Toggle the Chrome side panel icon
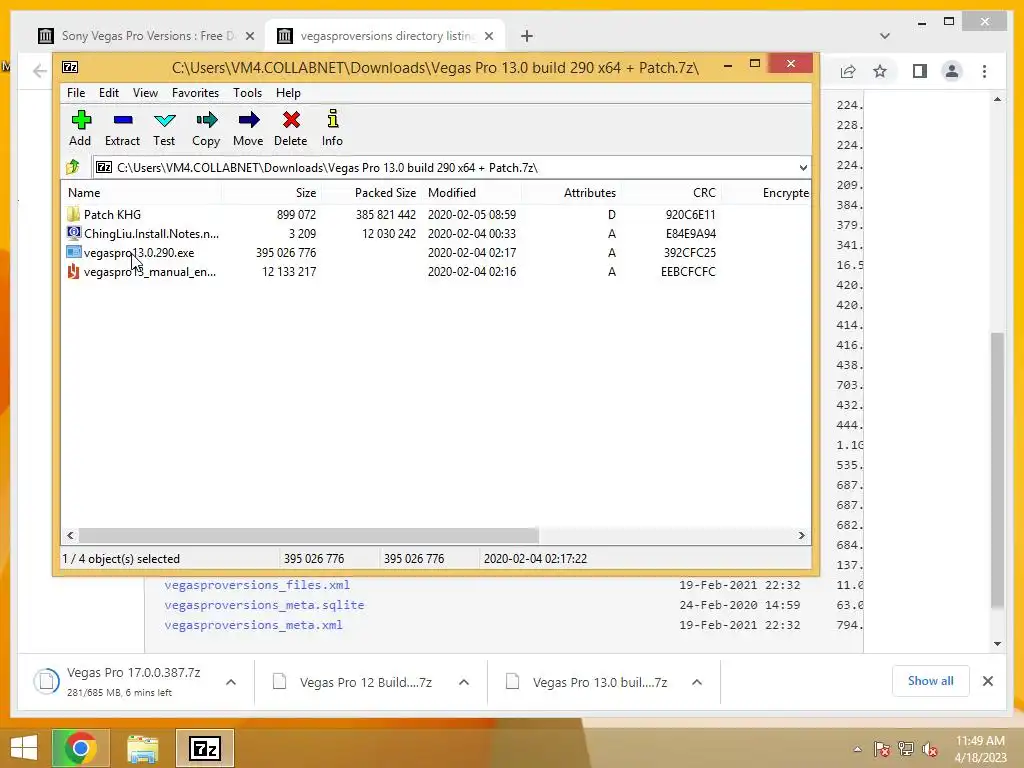Screen dimensions: 1024x768 tap(920, 71)
